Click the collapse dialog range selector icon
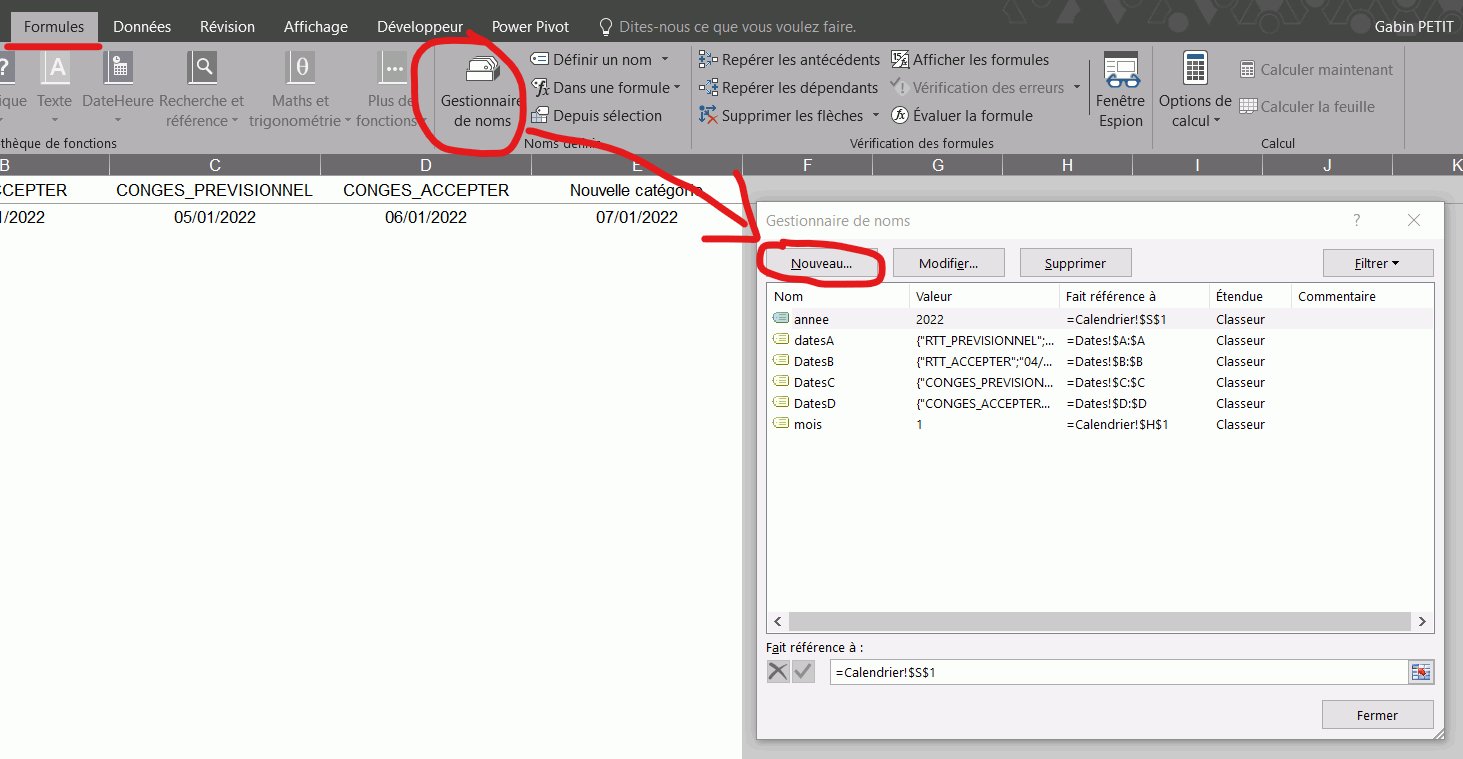Screen dimensions: 1463x759 (1420, 673)
